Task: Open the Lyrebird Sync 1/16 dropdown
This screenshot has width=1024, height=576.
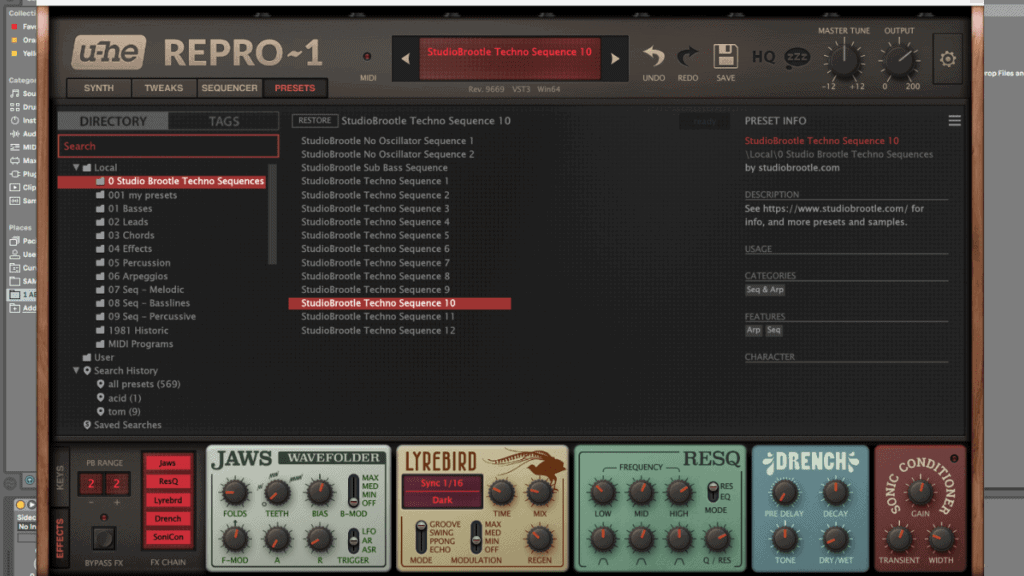Action: pyautogui.click(x=441, y=484)
